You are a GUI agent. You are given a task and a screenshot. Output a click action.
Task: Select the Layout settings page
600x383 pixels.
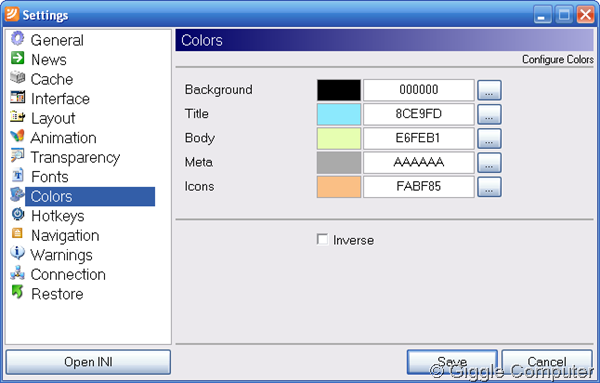pos(53,118)
